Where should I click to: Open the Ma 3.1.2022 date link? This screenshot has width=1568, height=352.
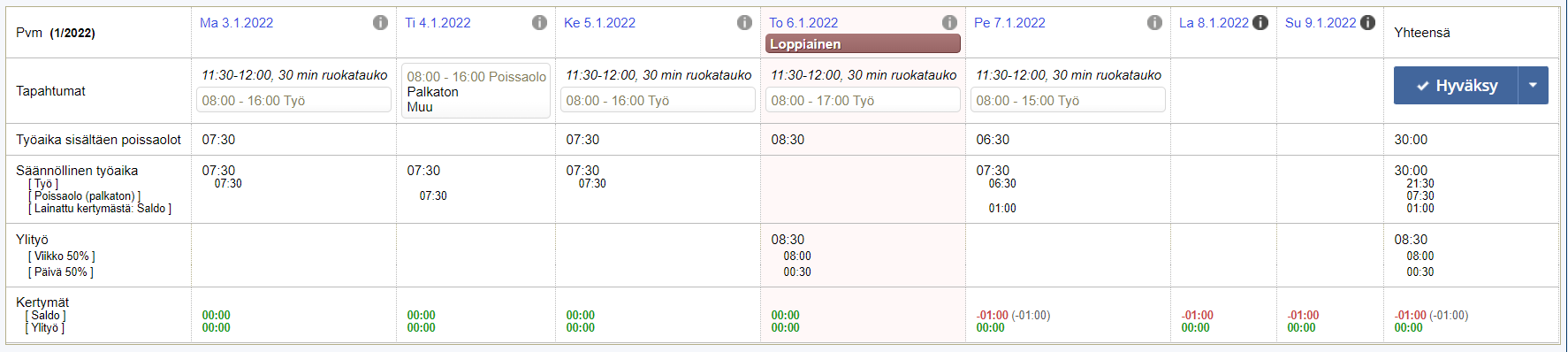[x=236, y=23]
